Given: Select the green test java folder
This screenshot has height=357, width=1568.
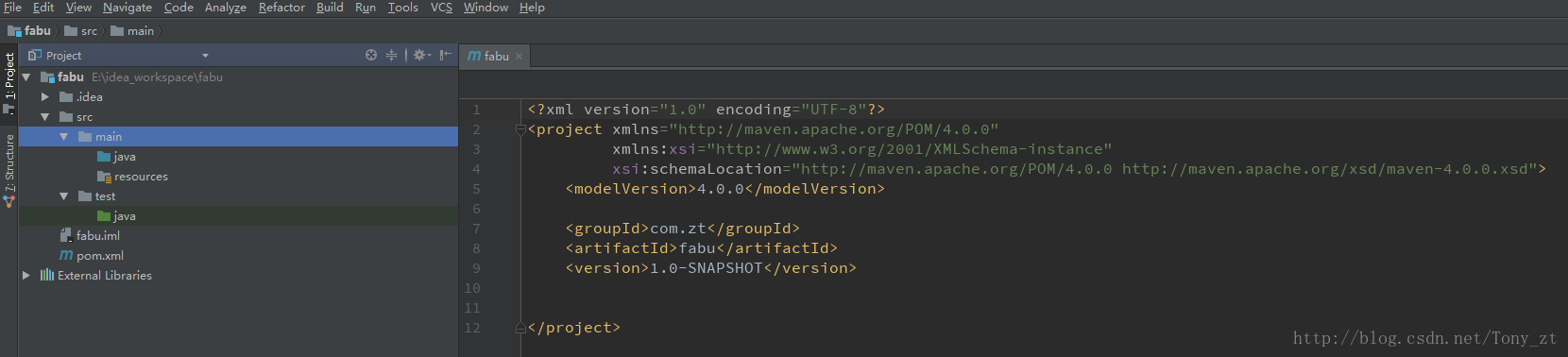Looking at the screenshot, I should pyautogui.click(x=116, y=216).
